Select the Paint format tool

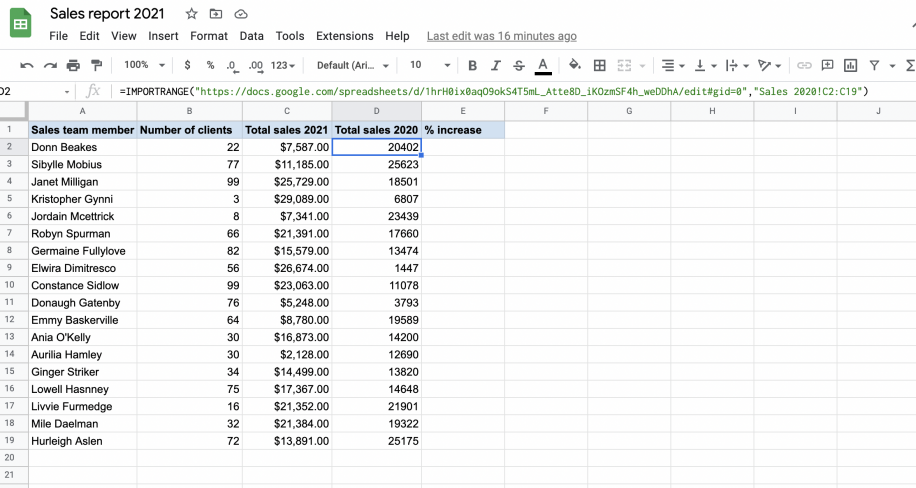pyautogui.click(x=97, y=65)
